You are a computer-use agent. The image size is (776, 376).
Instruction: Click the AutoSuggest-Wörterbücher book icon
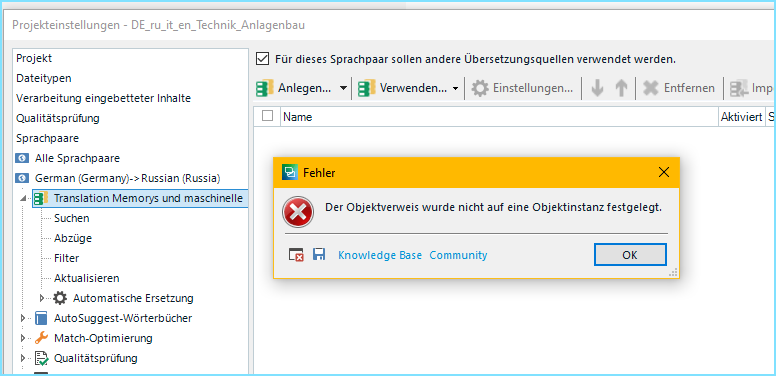point(41,318)
